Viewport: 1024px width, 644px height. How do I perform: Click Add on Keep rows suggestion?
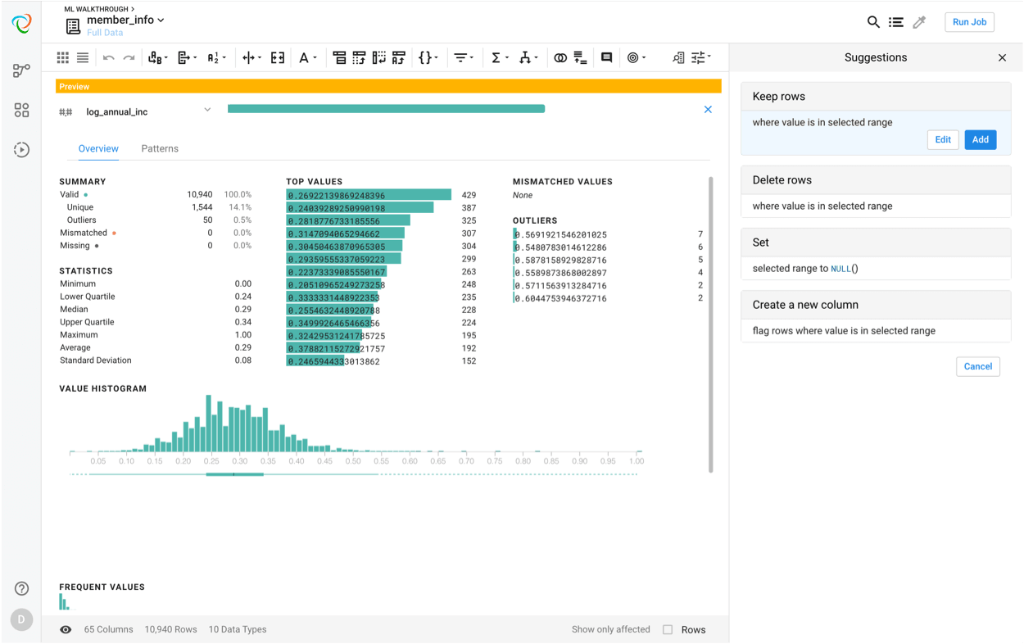(x=980, y=140)
